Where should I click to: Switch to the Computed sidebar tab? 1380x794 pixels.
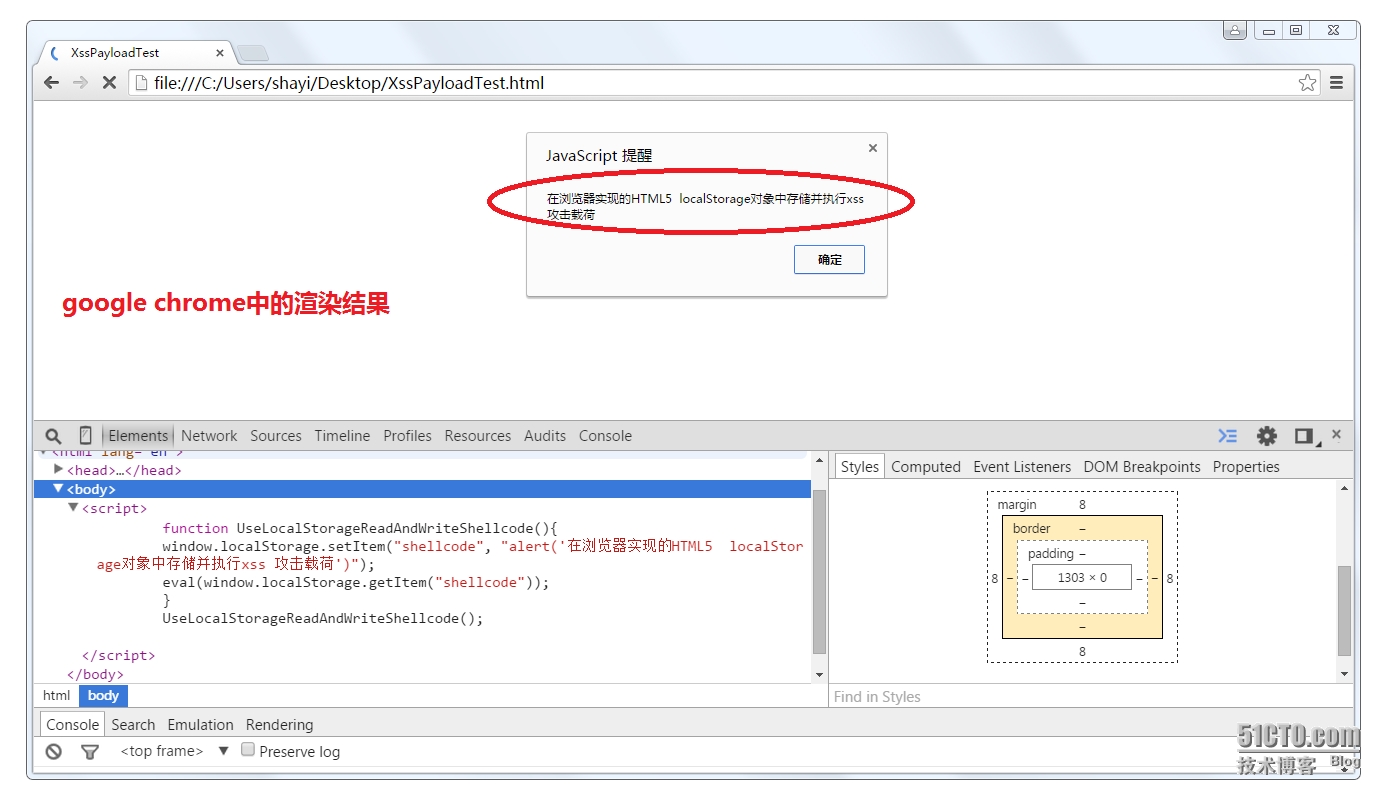tap(926, 467)
